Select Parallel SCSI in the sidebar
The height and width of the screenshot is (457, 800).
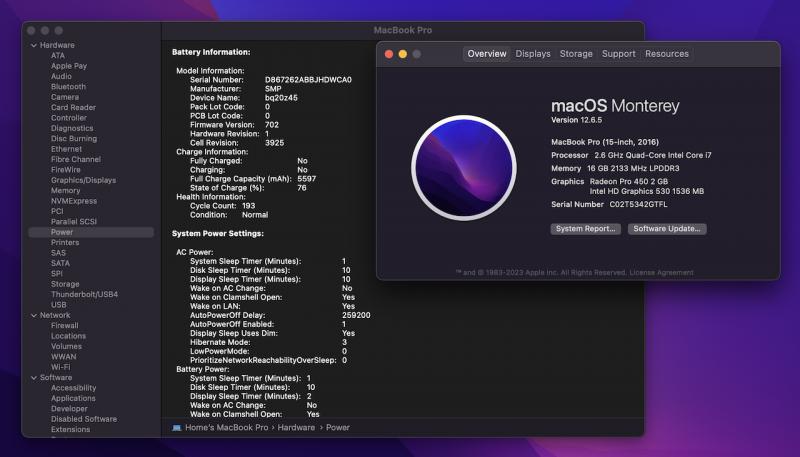pyautogui.click(x=74, y=222)
